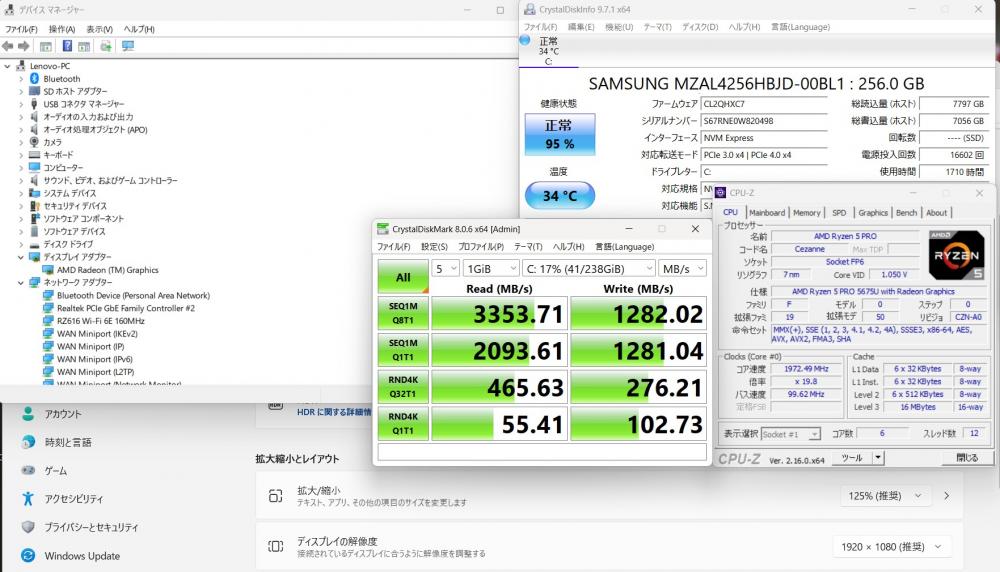The width and height of the screenshot is (1000, 572).
Task: Open the MB/s unit dropdown in CrystalDiskMark
Action: click(x=682, y=268)
